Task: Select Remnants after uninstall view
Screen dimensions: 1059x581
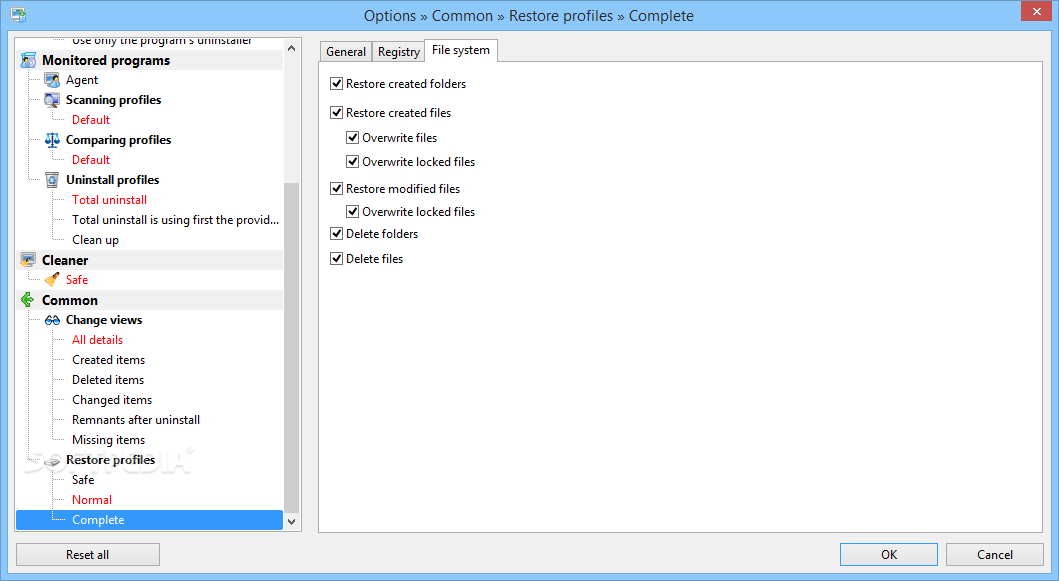Action: pos(136,420)
